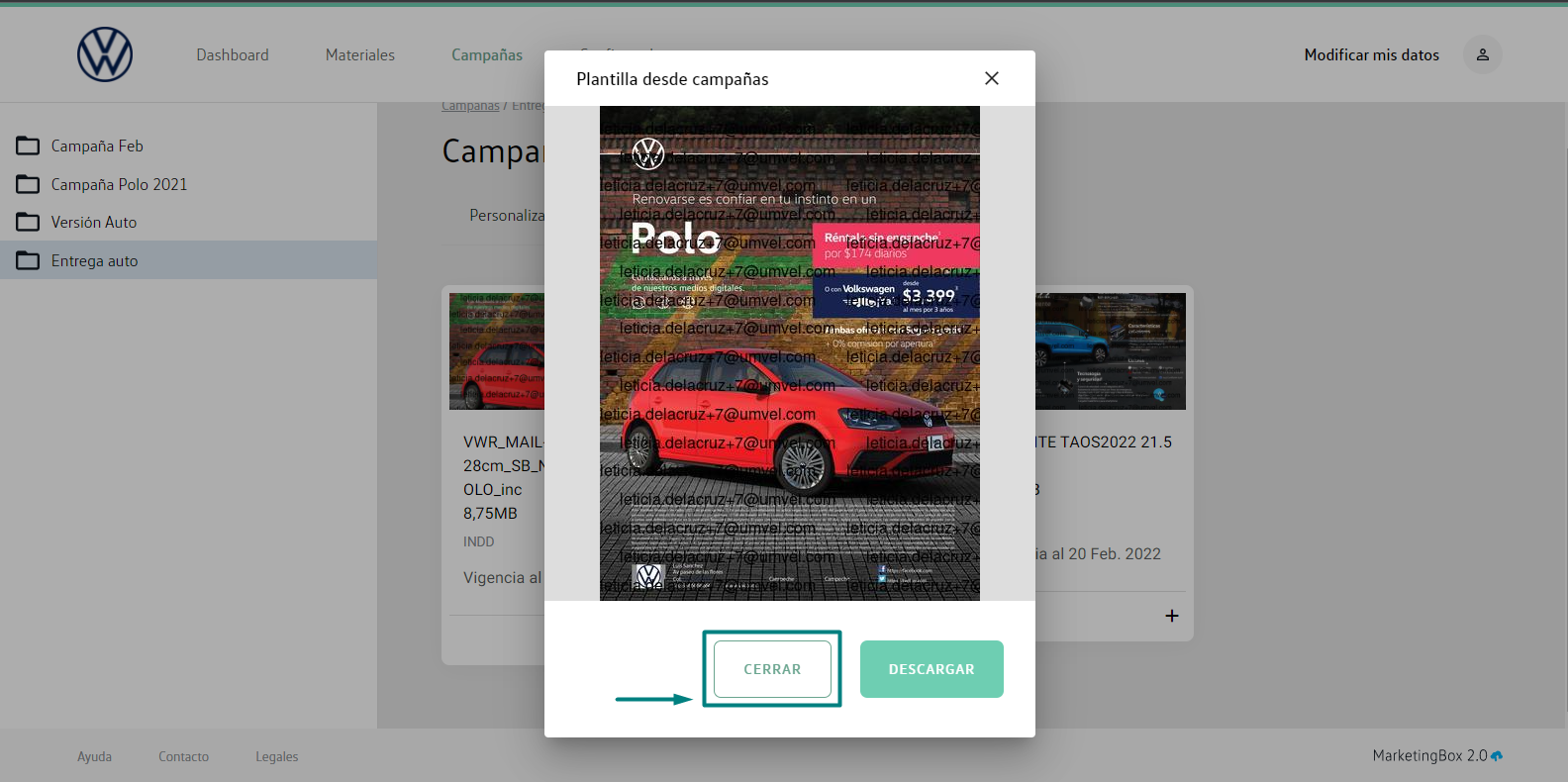The width and height of the screenshot is (1568, 782).
Task: Select Campaña Feb in the sidebar
Action: tap(188, 146)
